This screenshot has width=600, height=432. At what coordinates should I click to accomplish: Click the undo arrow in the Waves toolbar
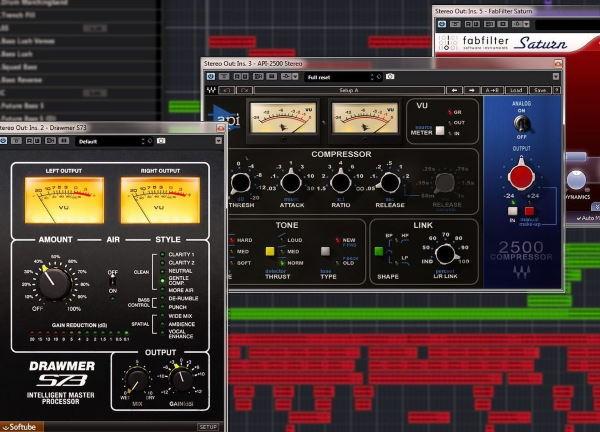click(227, 90)
